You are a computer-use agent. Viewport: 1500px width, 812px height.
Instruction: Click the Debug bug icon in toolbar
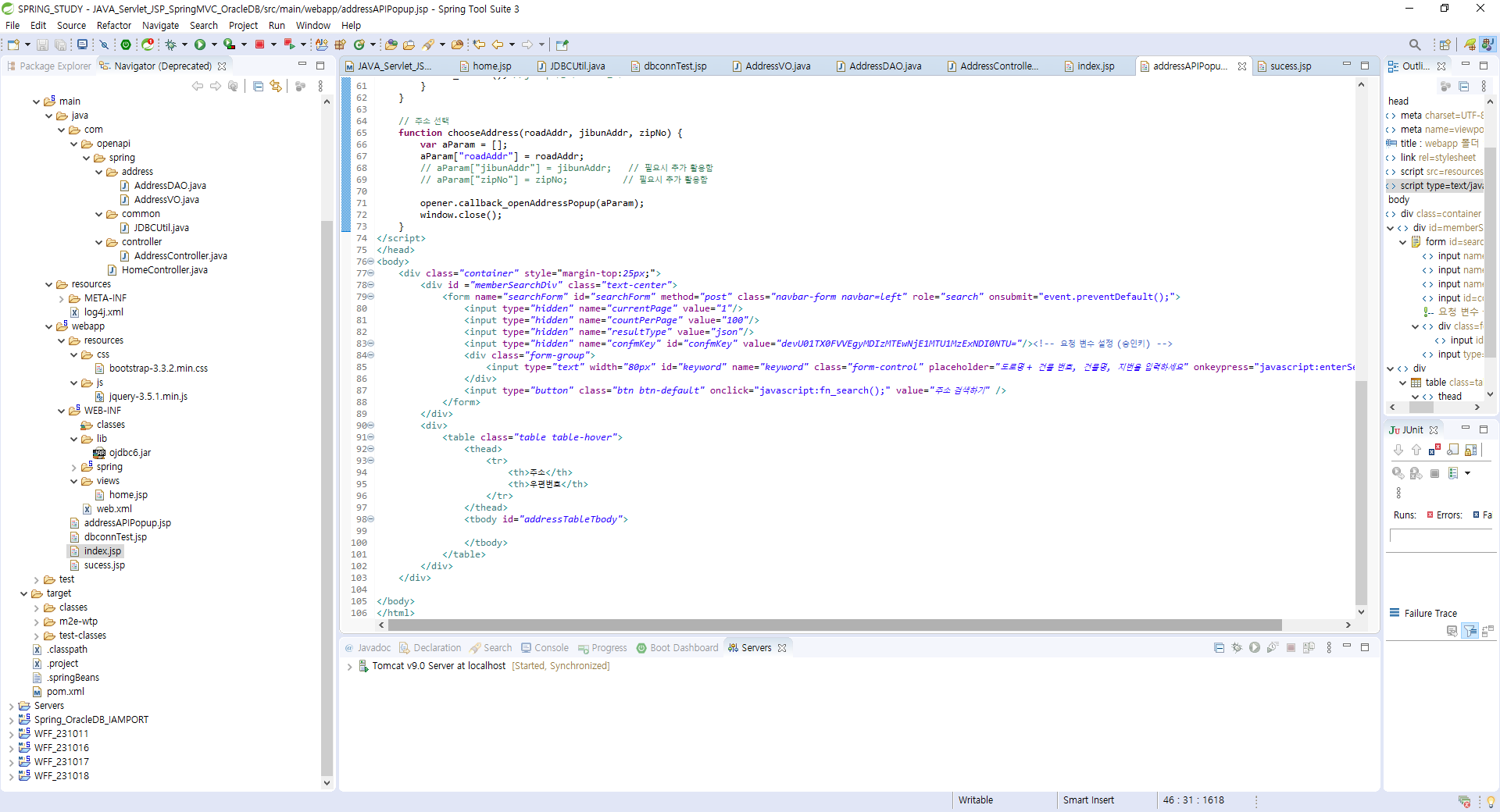(170, 45)
